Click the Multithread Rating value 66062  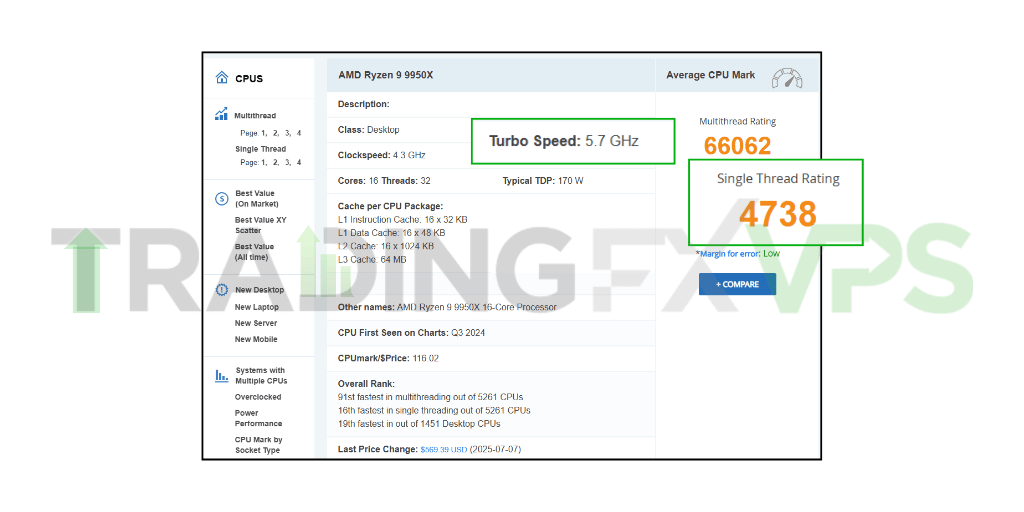737,146
